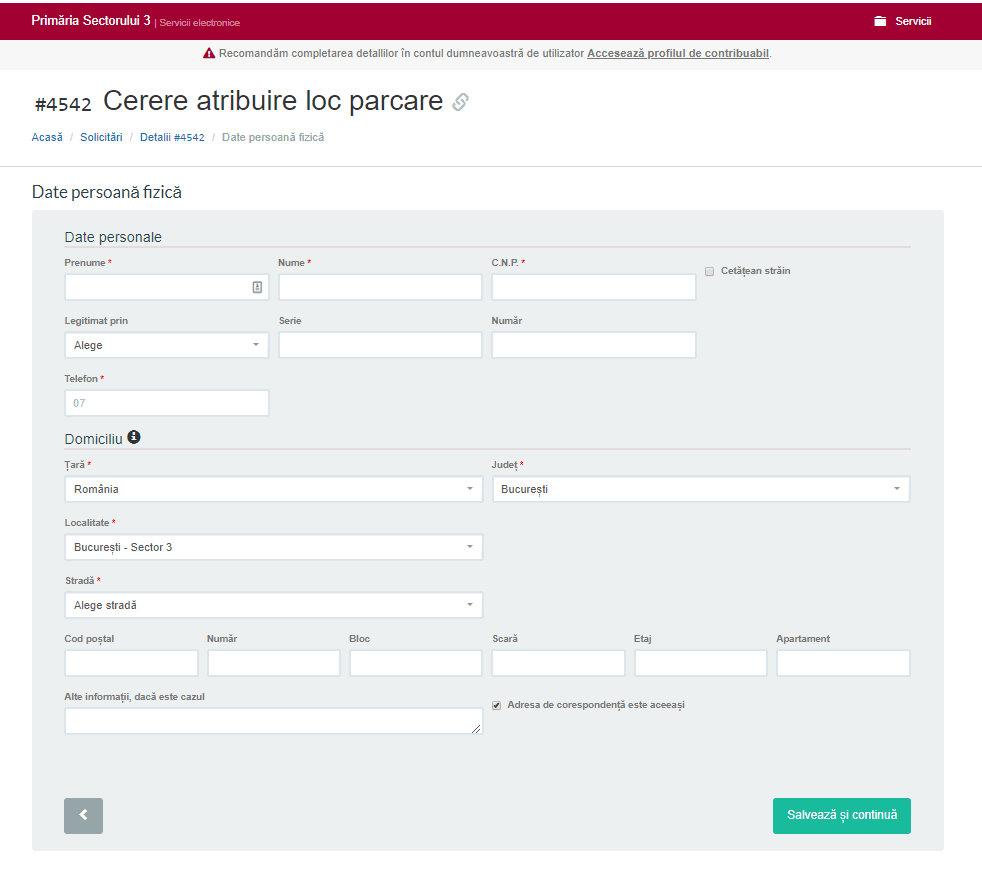Open Accesează profilul de contribuabil link
The image size is (982, 876).
(677, 53)
